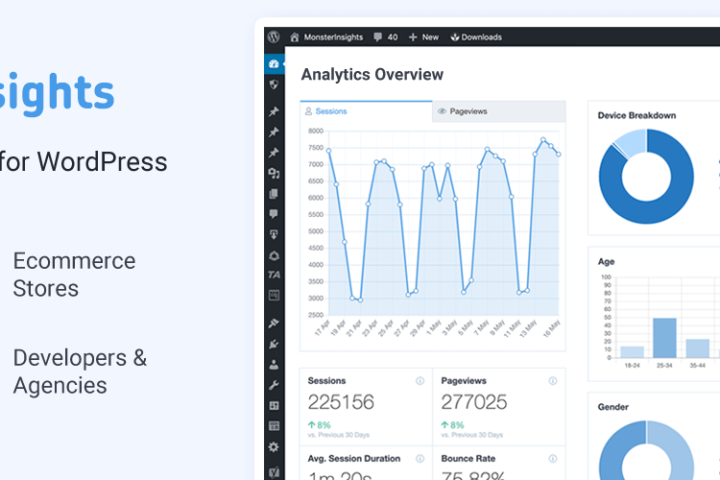The height and width of the screenshot is (480, 720).
Task: Click the first pushpin icon below the shield
Action: (274, 112)
